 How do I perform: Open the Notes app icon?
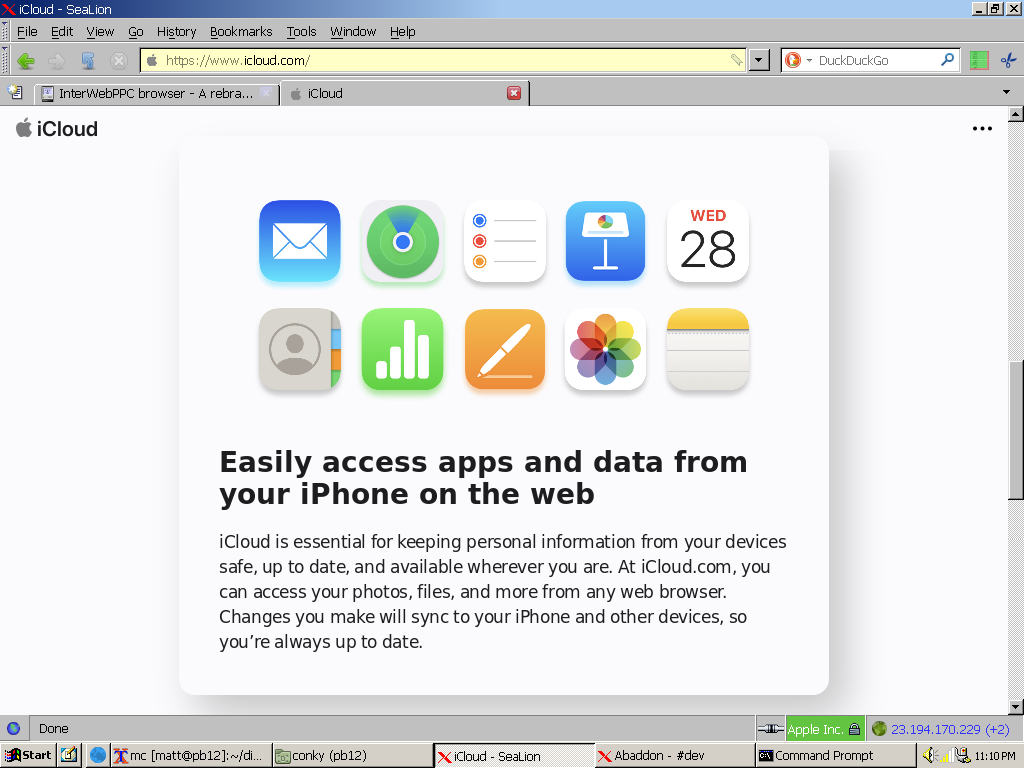pos(708,349)
